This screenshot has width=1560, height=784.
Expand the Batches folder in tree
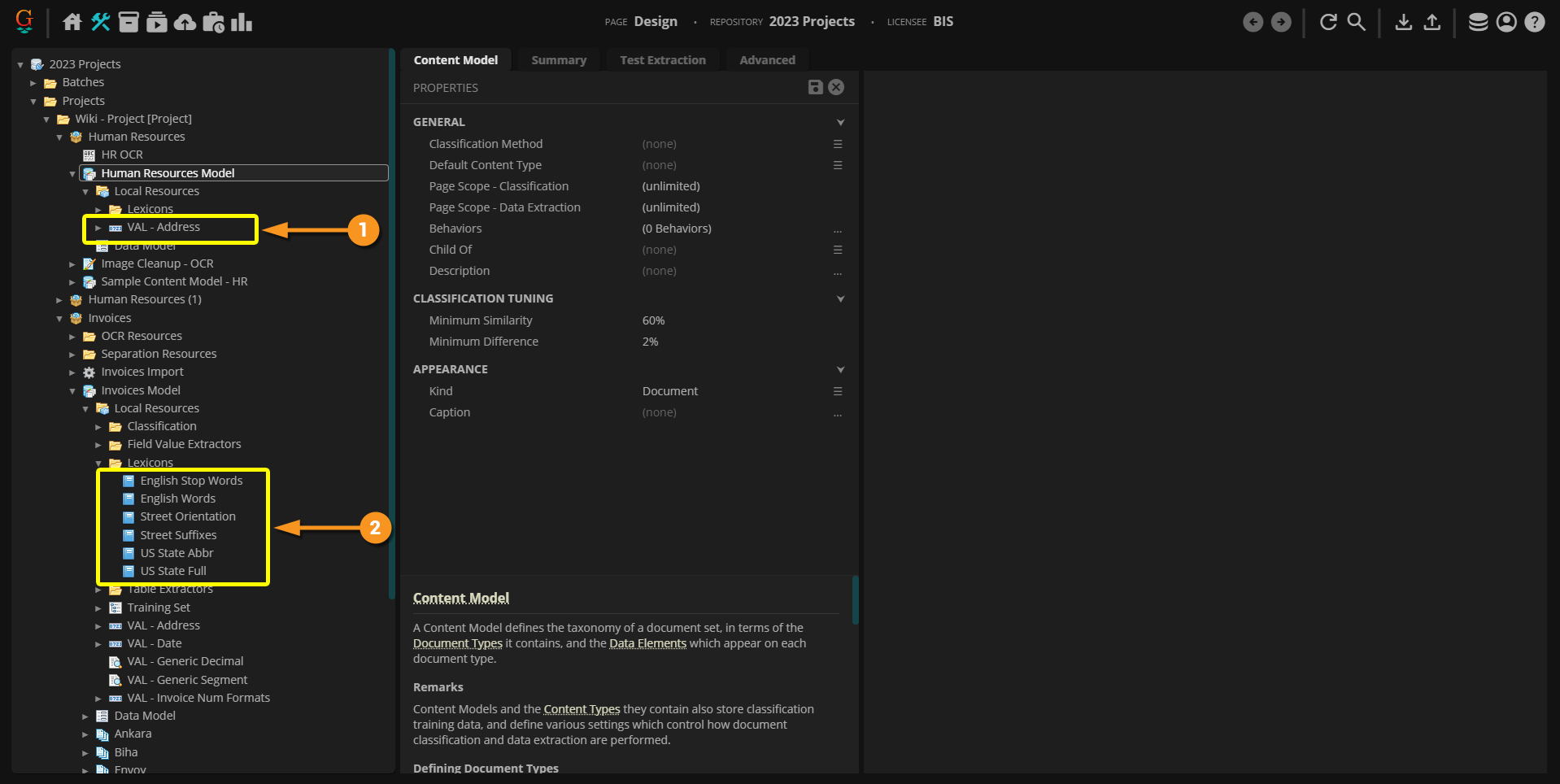coord(33,83)
